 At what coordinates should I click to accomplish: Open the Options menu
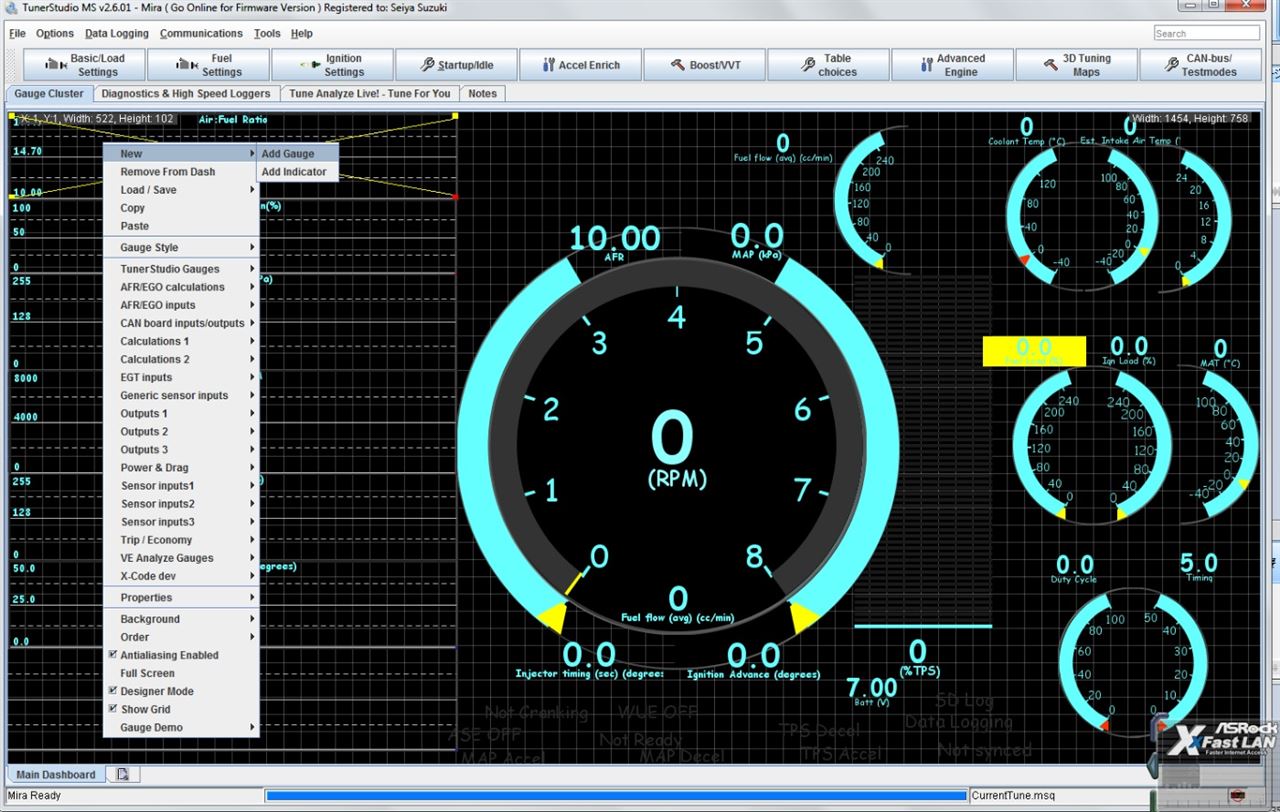click(x=55, y=33)
